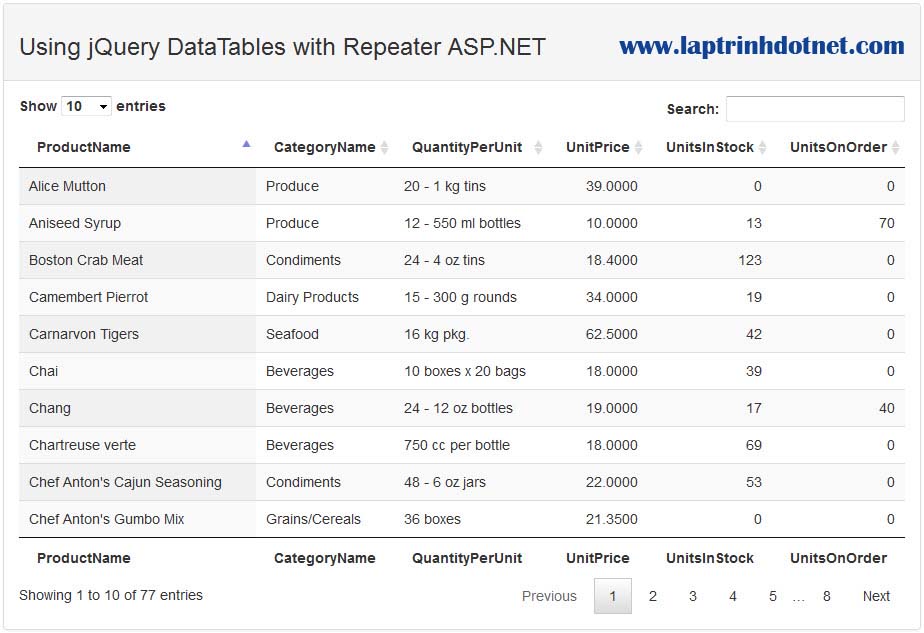
Task: Click the ascending sort arrow on ProductName
Action: pos(245,143)
